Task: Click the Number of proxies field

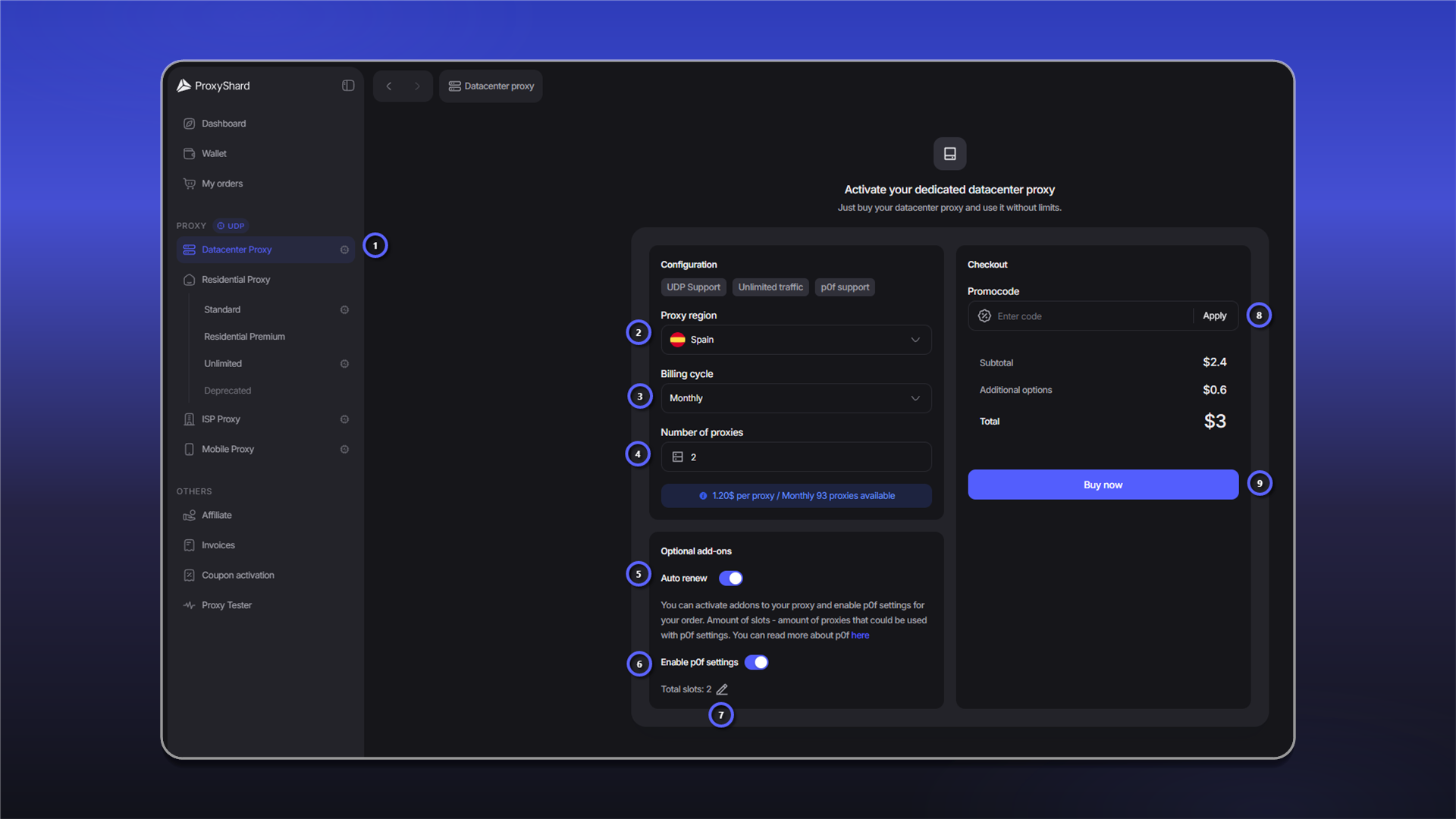Action: 796,457
